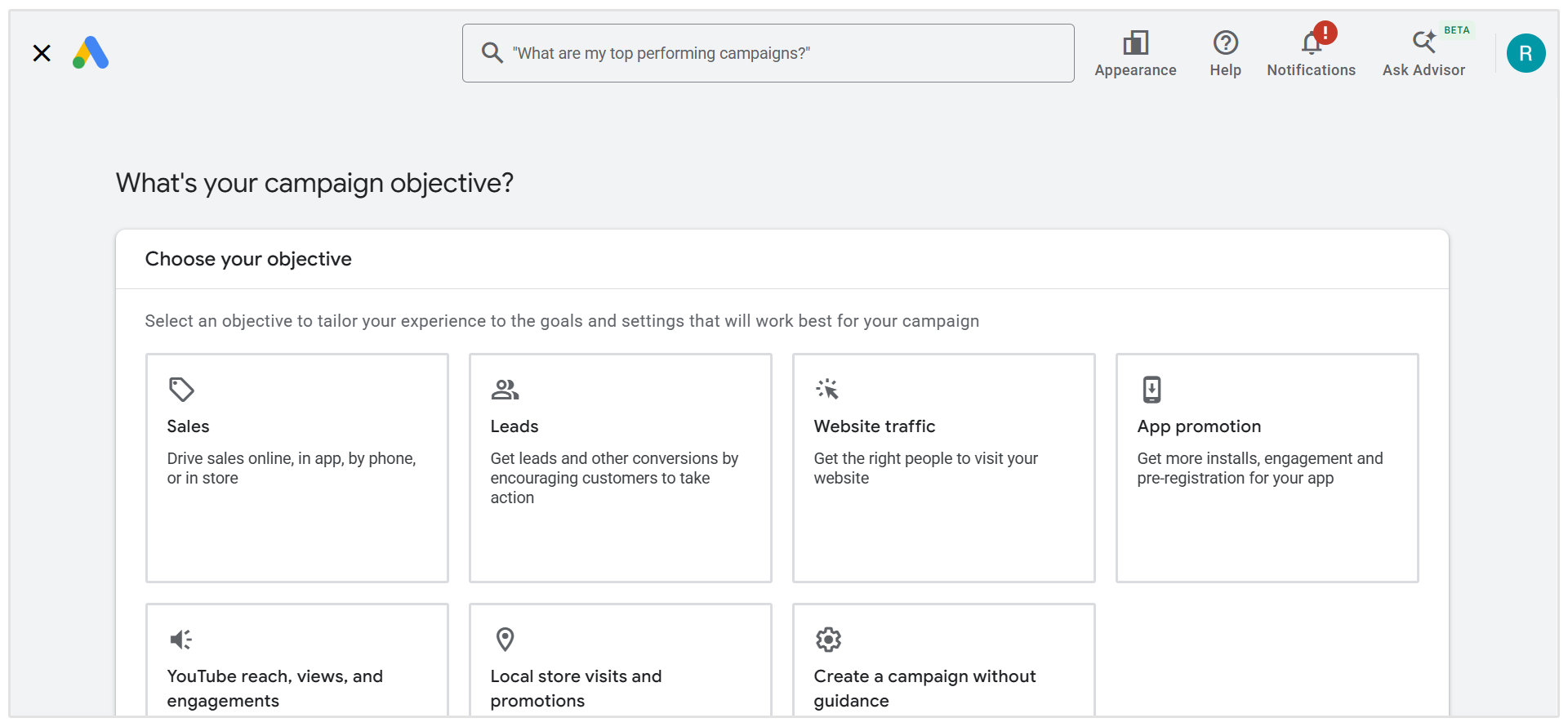The width and height of the screenshot is (1568, 727).
Task: Open the Help menu
Action: 1225,54
